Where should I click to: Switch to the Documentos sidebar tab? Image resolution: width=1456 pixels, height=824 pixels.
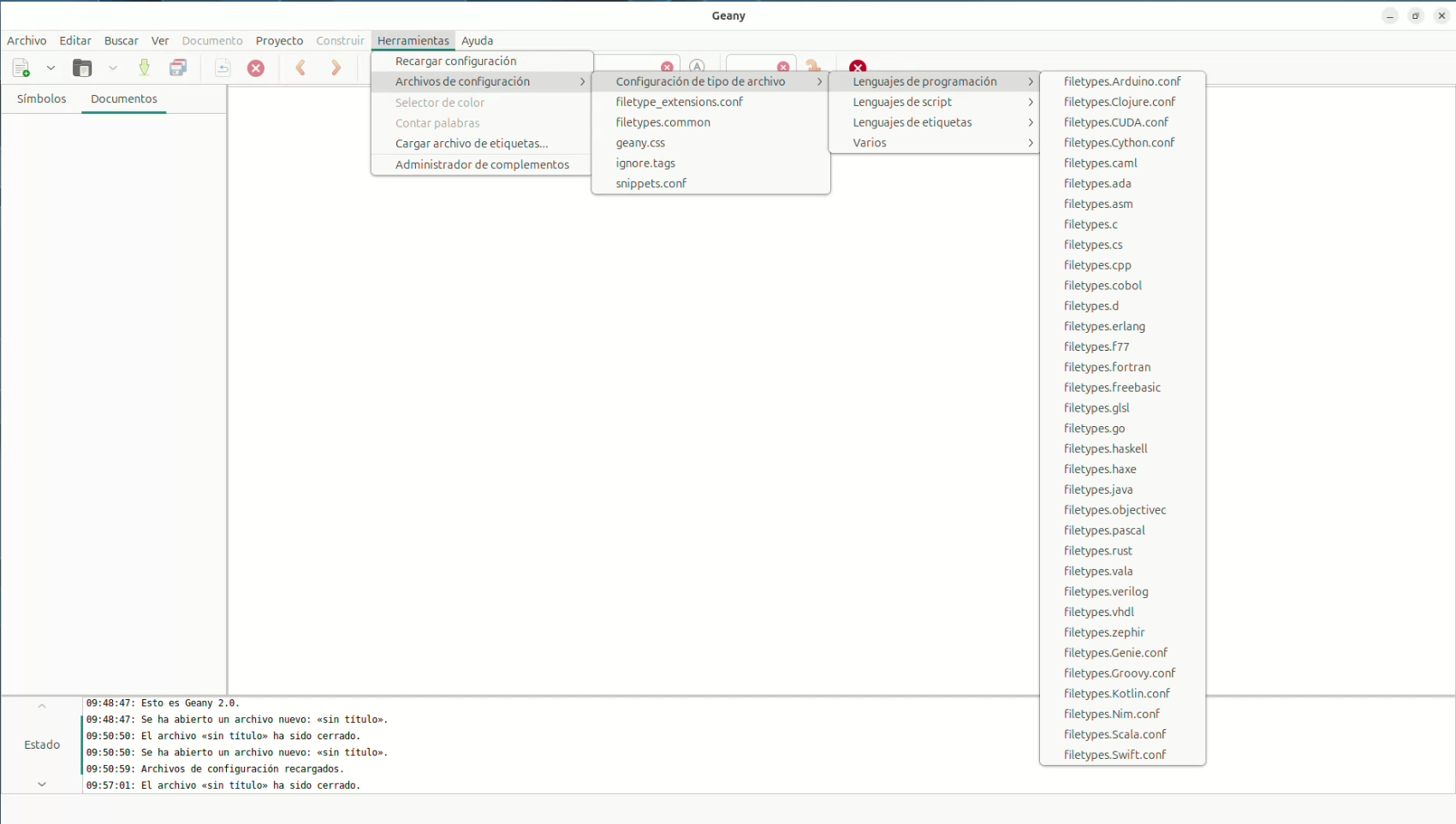tap(124, 98)
